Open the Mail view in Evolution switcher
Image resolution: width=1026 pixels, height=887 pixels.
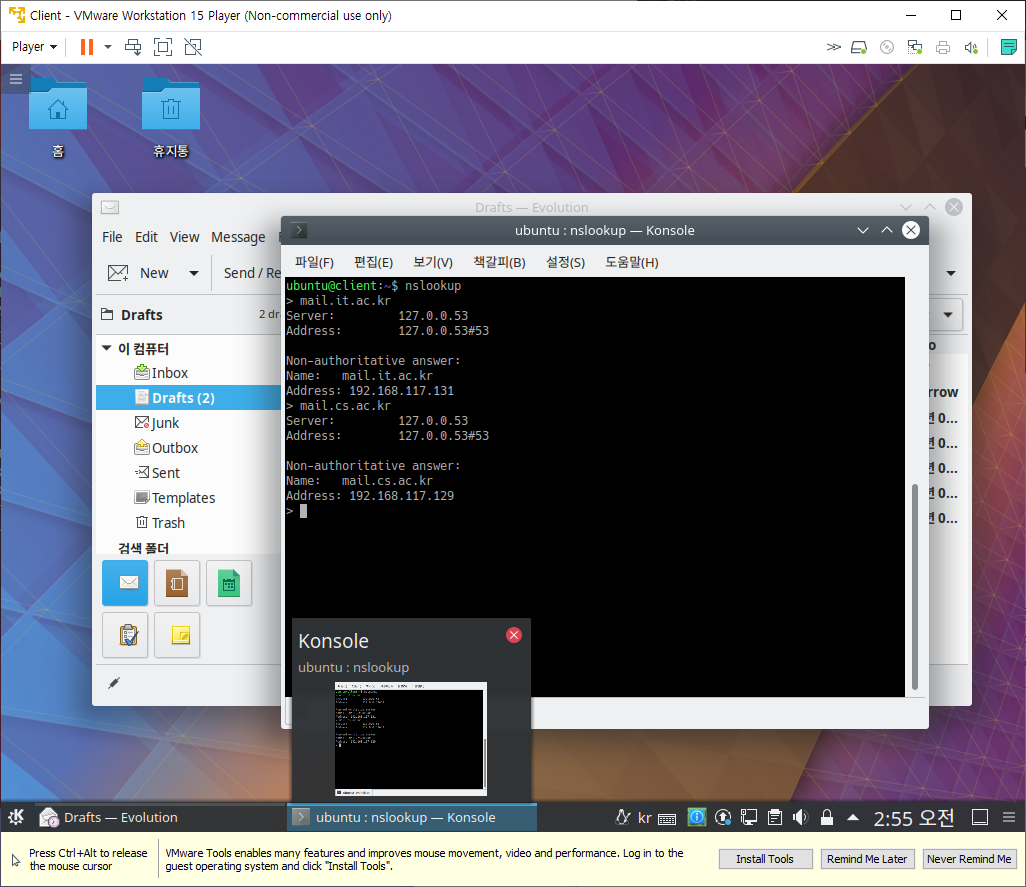tap(124, 582)
